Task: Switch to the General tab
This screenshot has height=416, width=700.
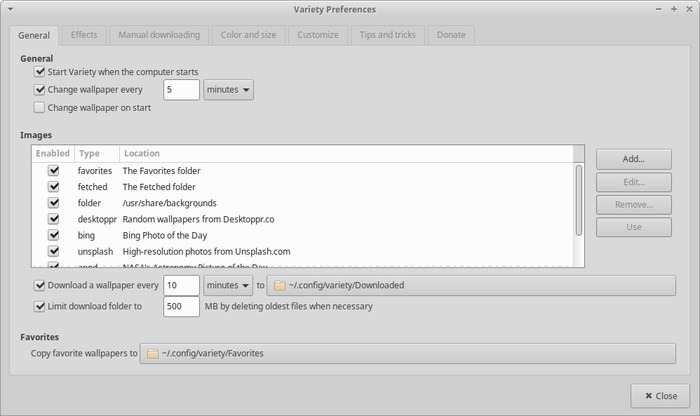Action: tap(34, 35)
